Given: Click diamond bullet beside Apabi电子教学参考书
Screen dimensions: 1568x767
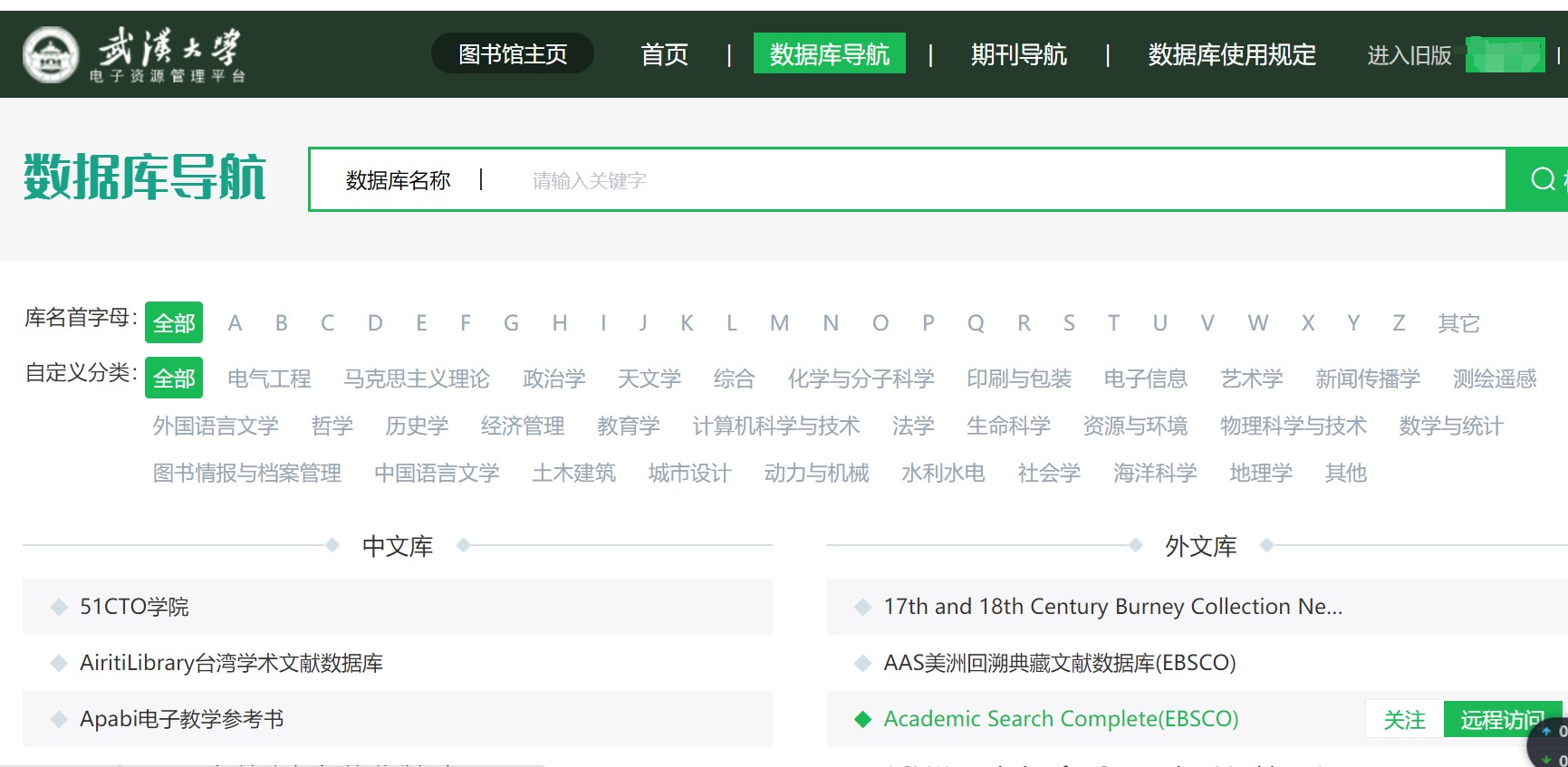Looking at the screenshot, I should tap(59, 719).
